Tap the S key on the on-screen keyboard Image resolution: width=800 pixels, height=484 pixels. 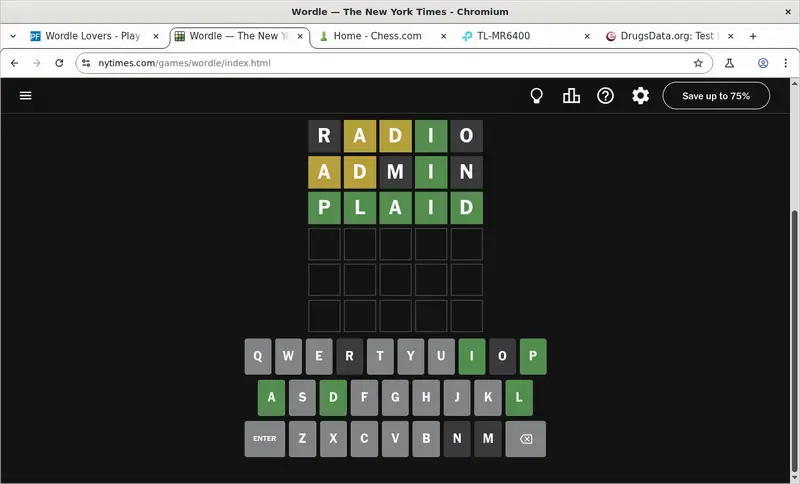tap(303, 397)
